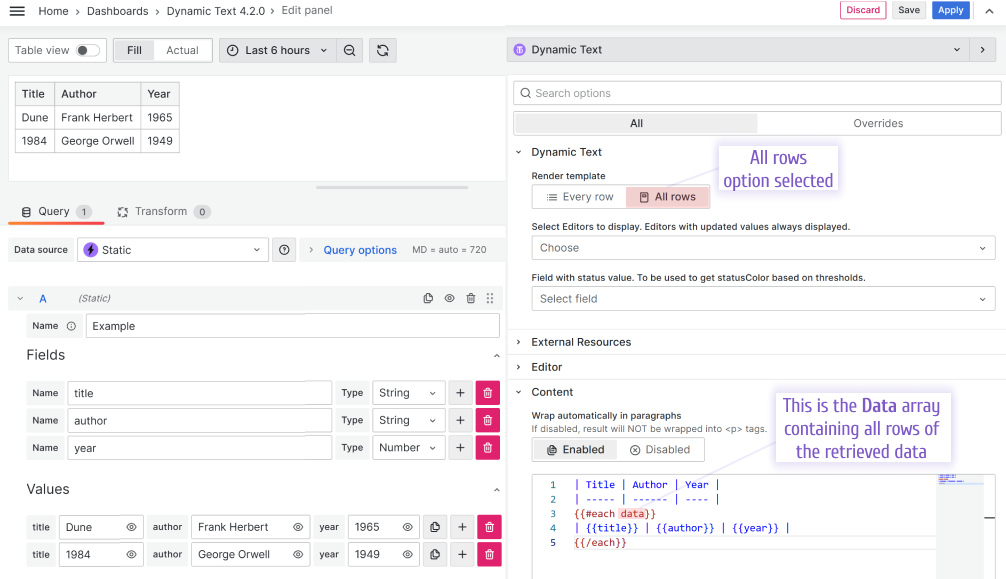Toggle the Table view switch

[86, 48]
